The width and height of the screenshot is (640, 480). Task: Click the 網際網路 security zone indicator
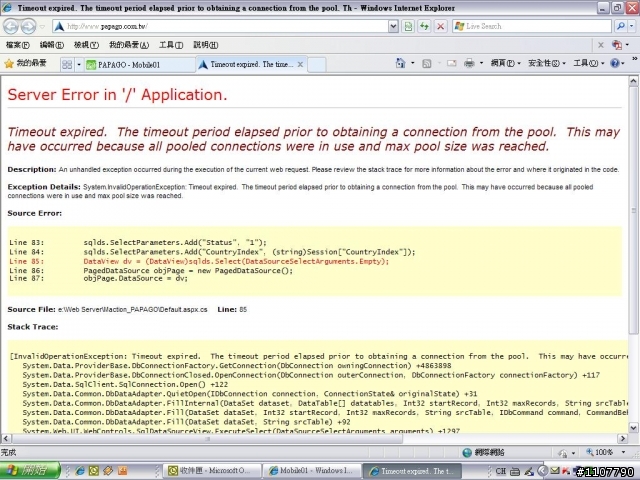pos(484,452)
